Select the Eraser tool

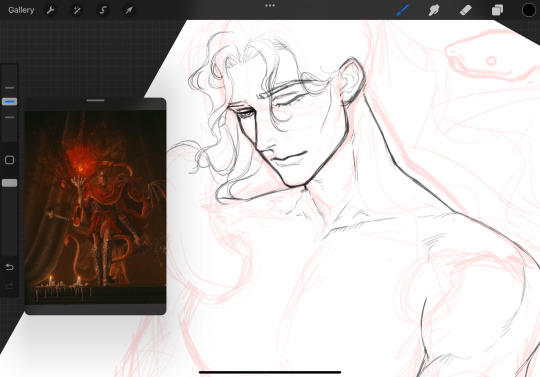[x=466, y=10]
